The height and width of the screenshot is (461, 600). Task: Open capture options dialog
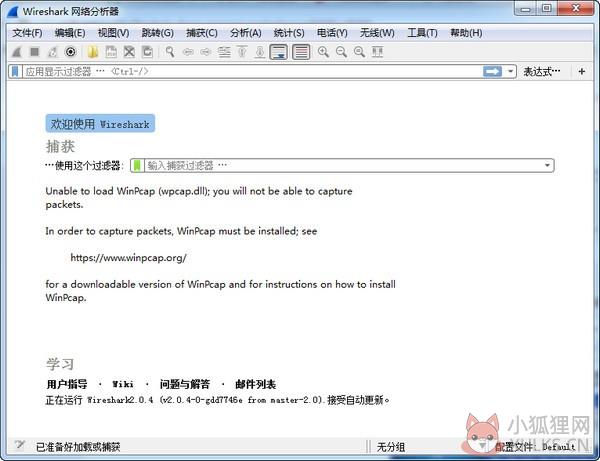(x=71, y=52)
